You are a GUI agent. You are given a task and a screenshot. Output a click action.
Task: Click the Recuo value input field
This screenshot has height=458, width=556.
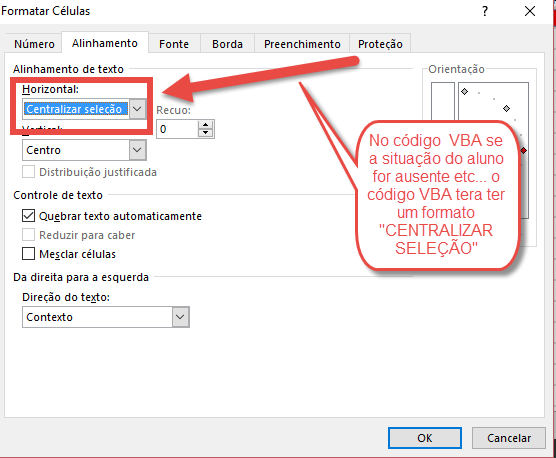click(x=177, y=129)
